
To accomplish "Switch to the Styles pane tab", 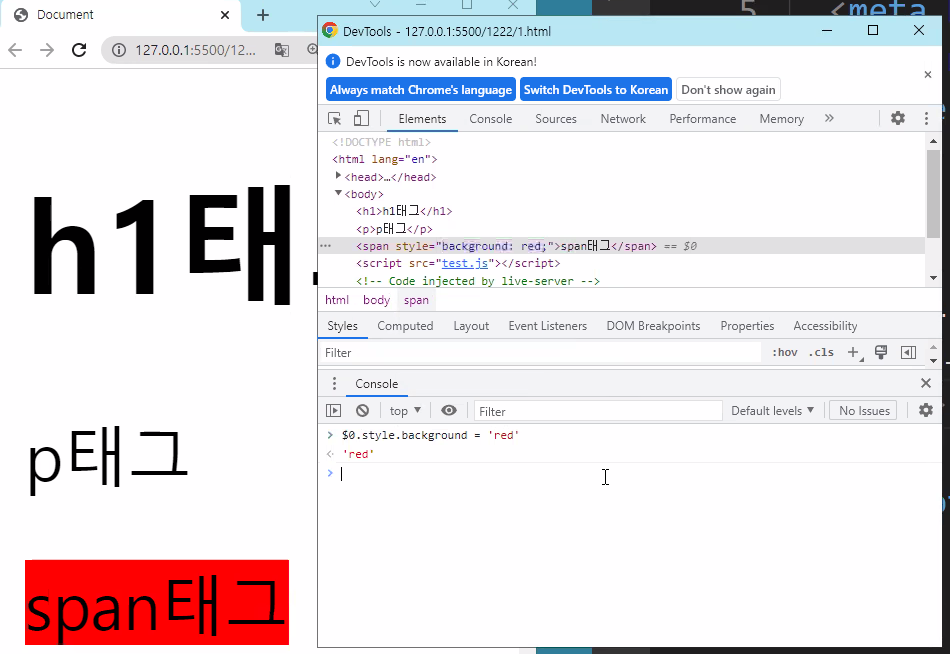I will tap(342, 326).
